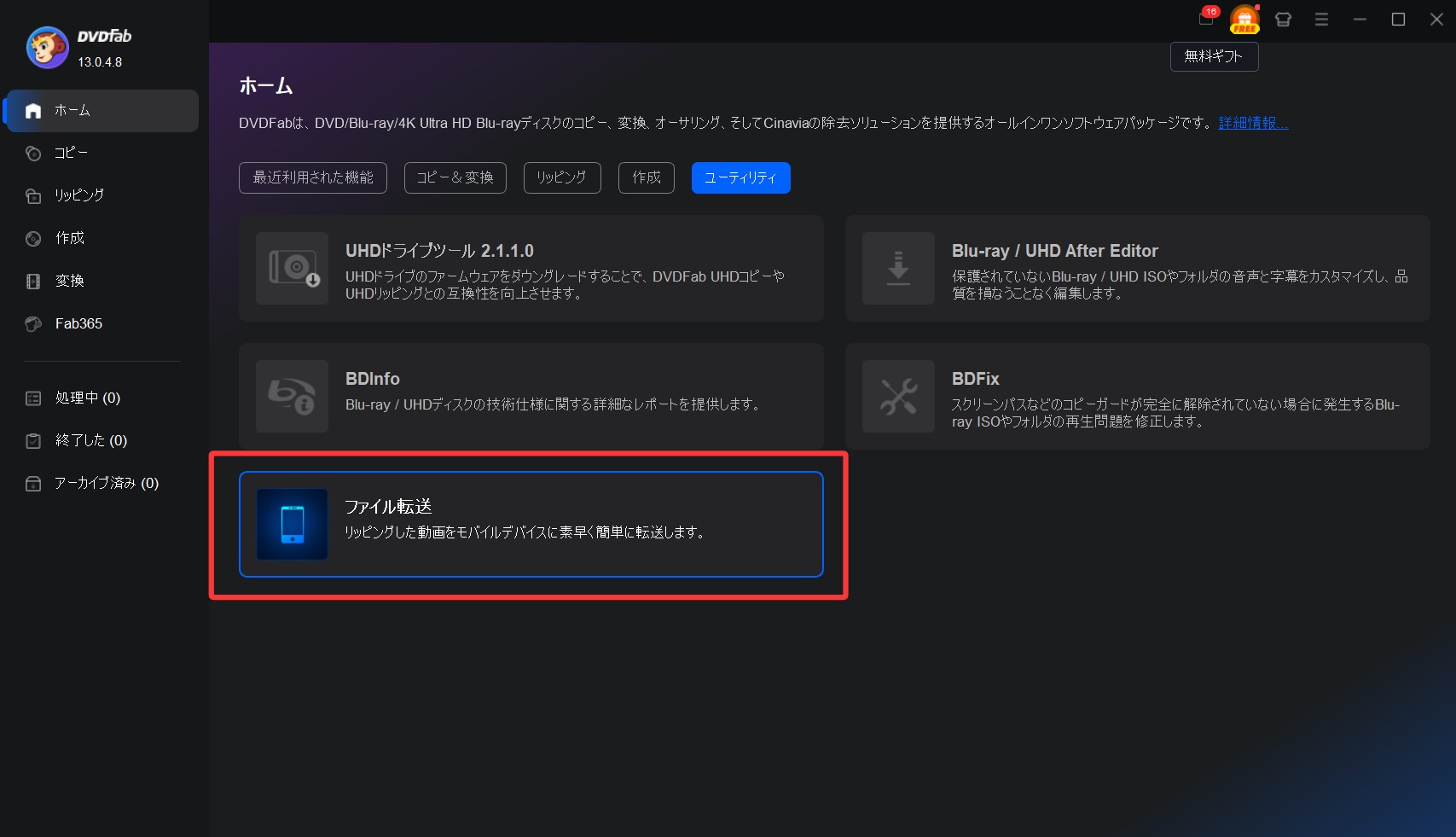Go to コピー in the sidebar
Screen dimensions: 1456x837
(72, 153)
